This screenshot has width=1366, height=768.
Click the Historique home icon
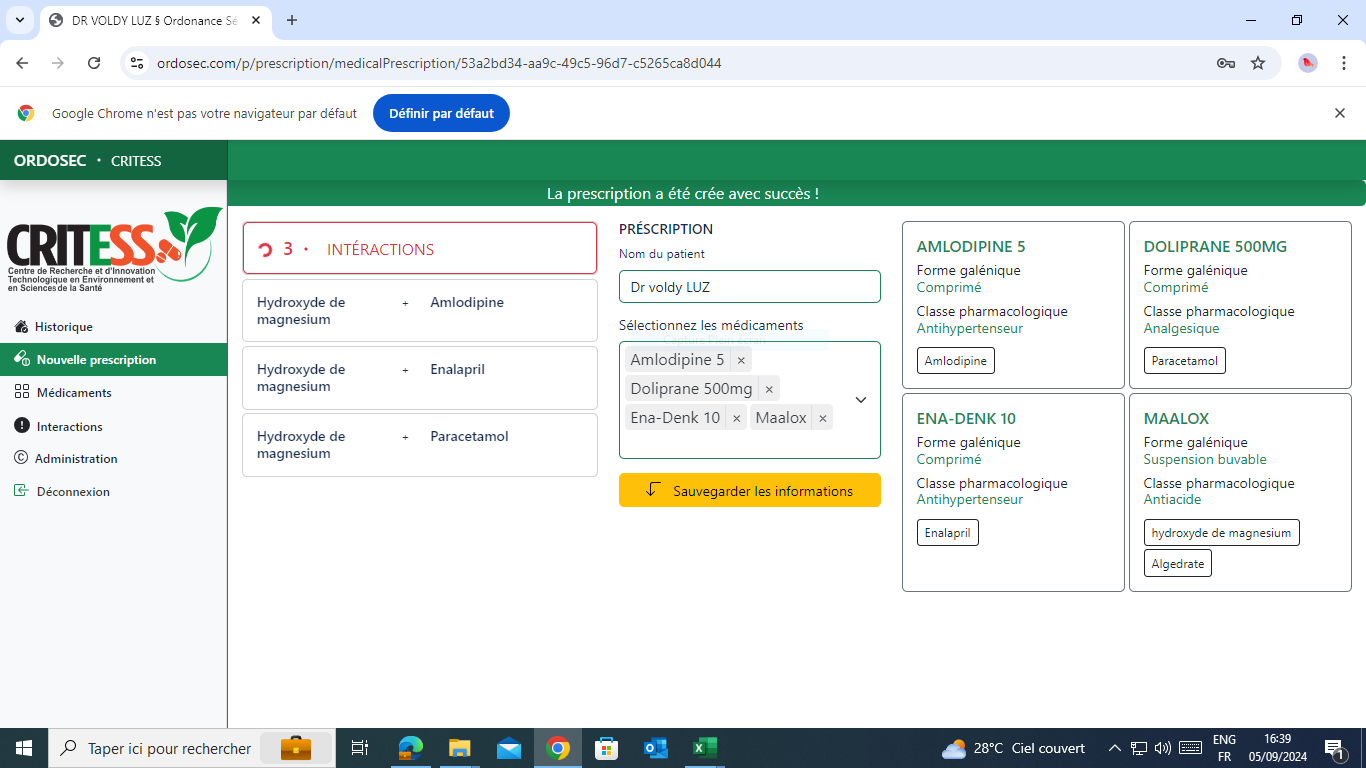[21, 326]
